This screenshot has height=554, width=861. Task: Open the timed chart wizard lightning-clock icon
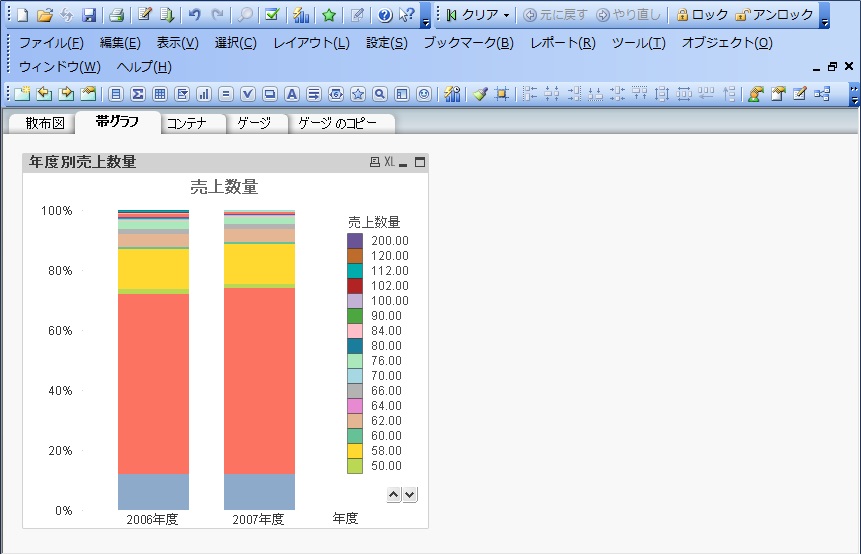click(x=452, y=94)
